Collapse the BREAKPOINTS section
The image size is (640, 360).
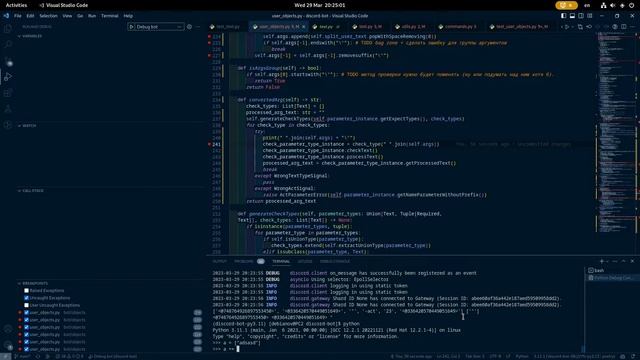click(x=33, y=284)
